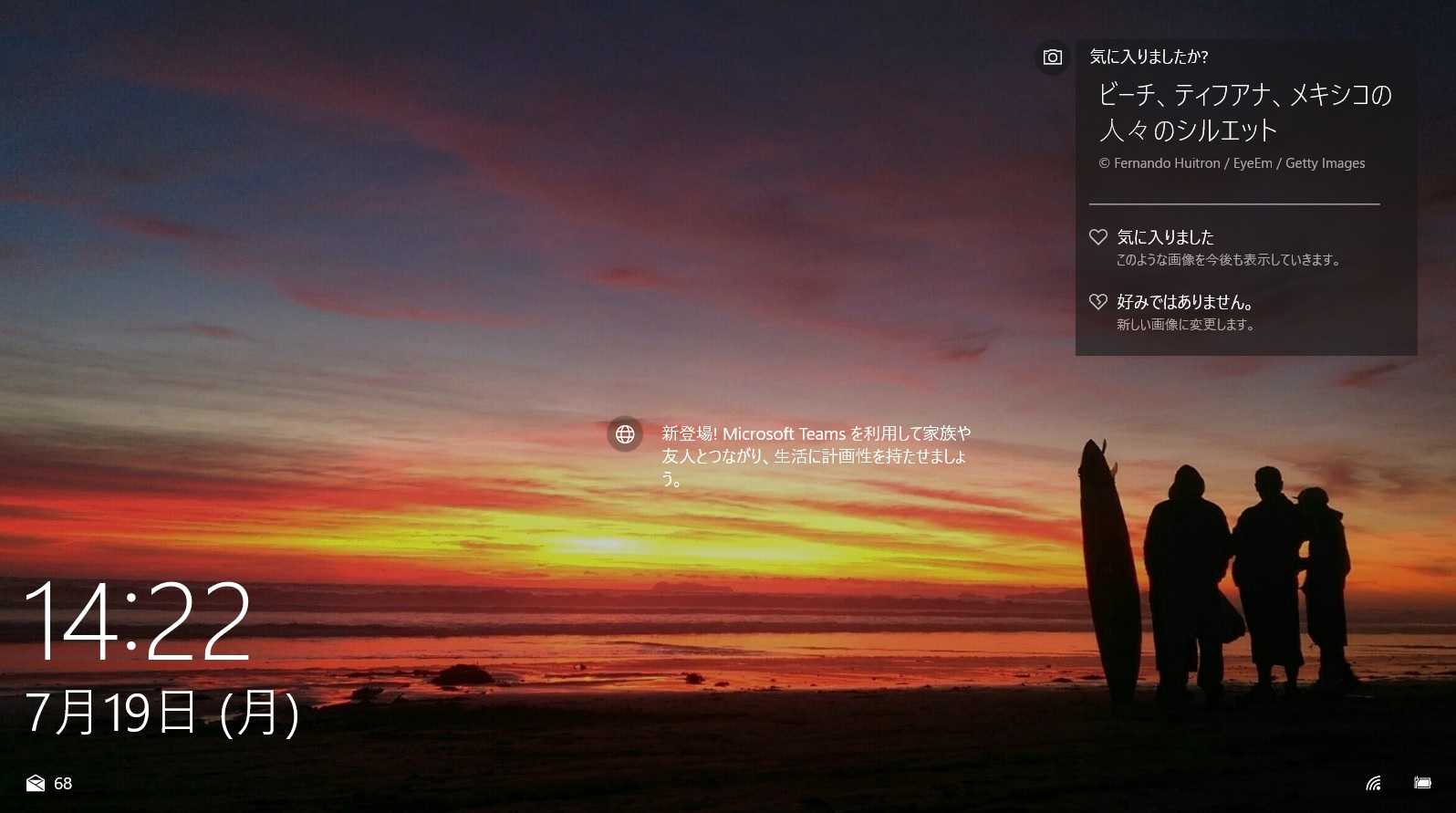
Task: Open the mail notification envelope icon
Action: tap(36, 783)
